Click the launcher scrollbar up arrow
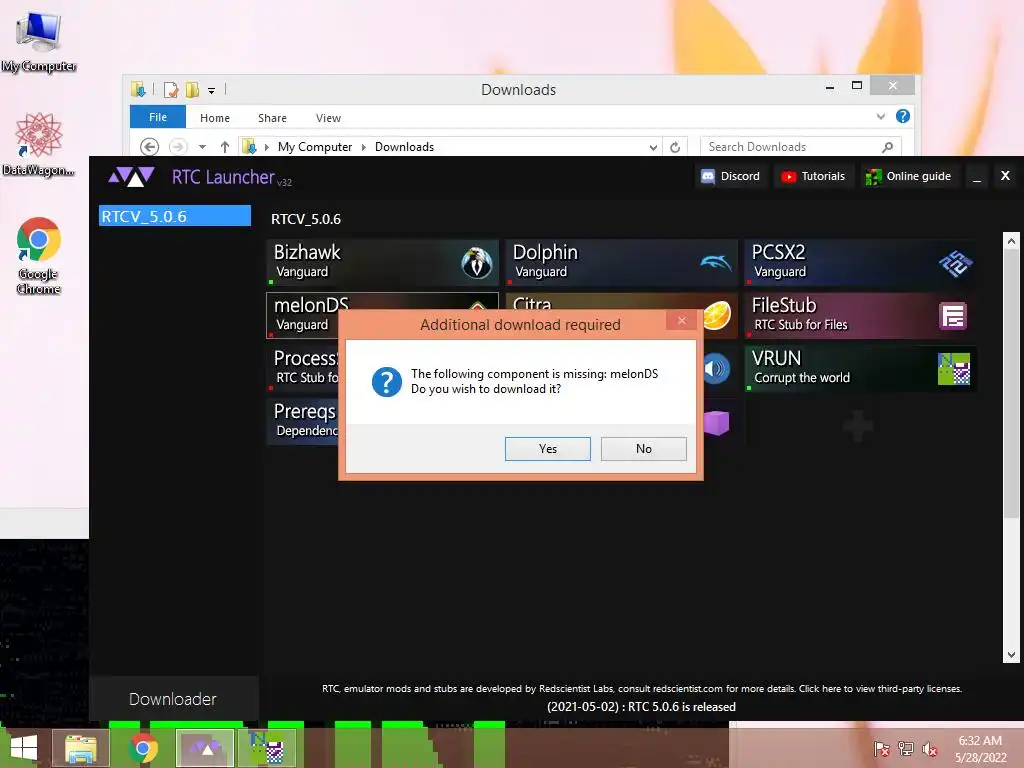1024x768 pixels. click(x=1011, y=241)
